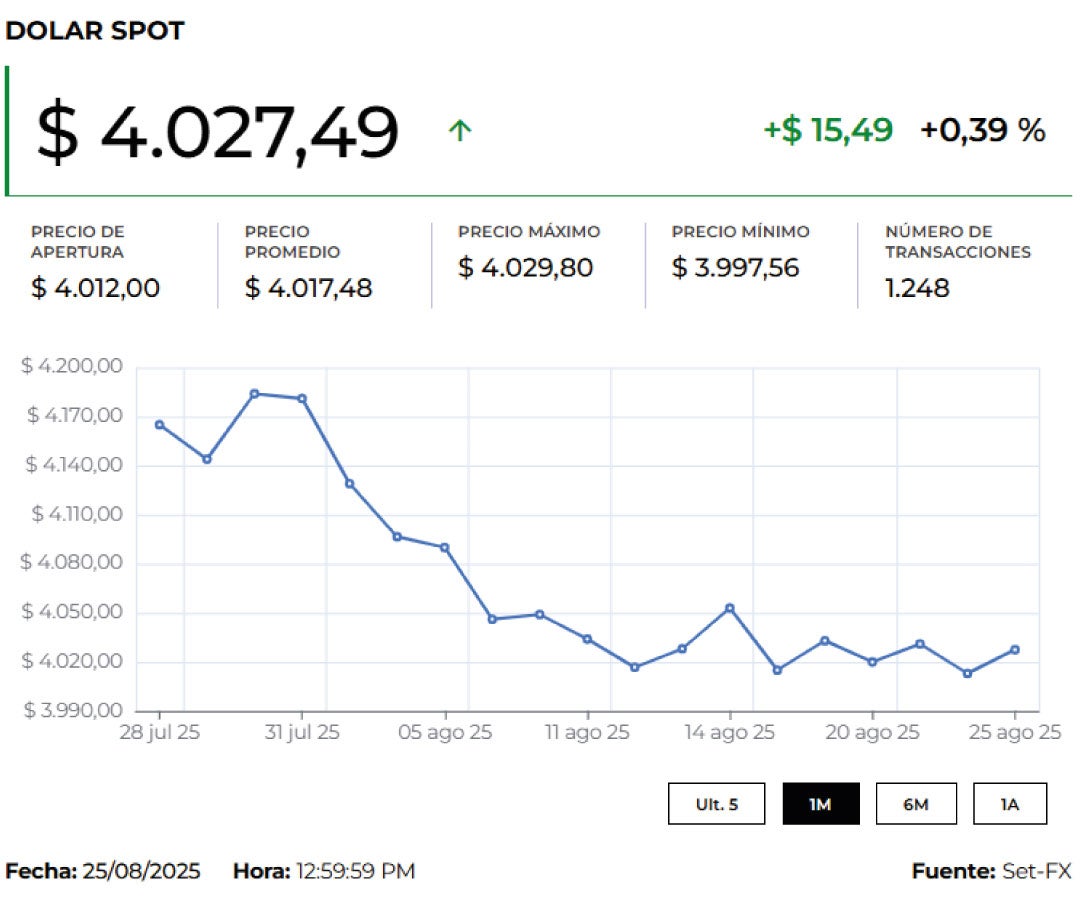Show the 6M chart period

click(x=915, y=804)
